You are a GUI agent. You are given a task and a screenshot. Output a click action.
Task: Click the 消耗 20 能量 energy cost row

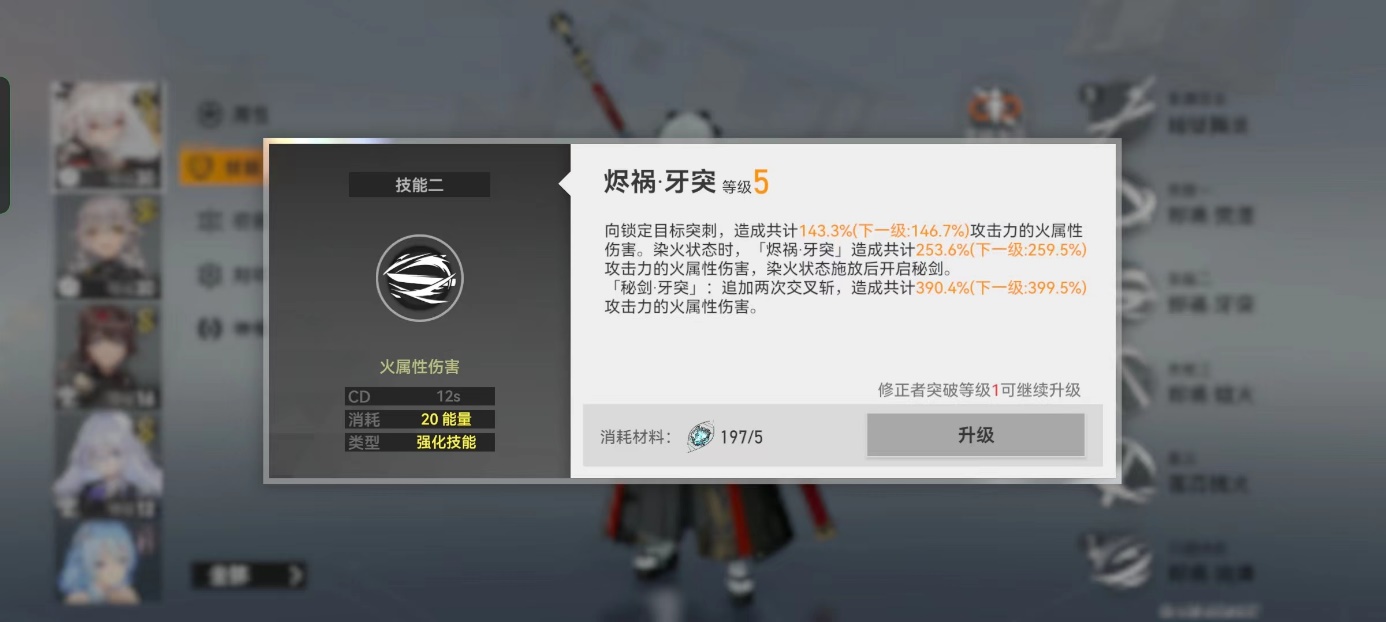click(x=420, y=419)
